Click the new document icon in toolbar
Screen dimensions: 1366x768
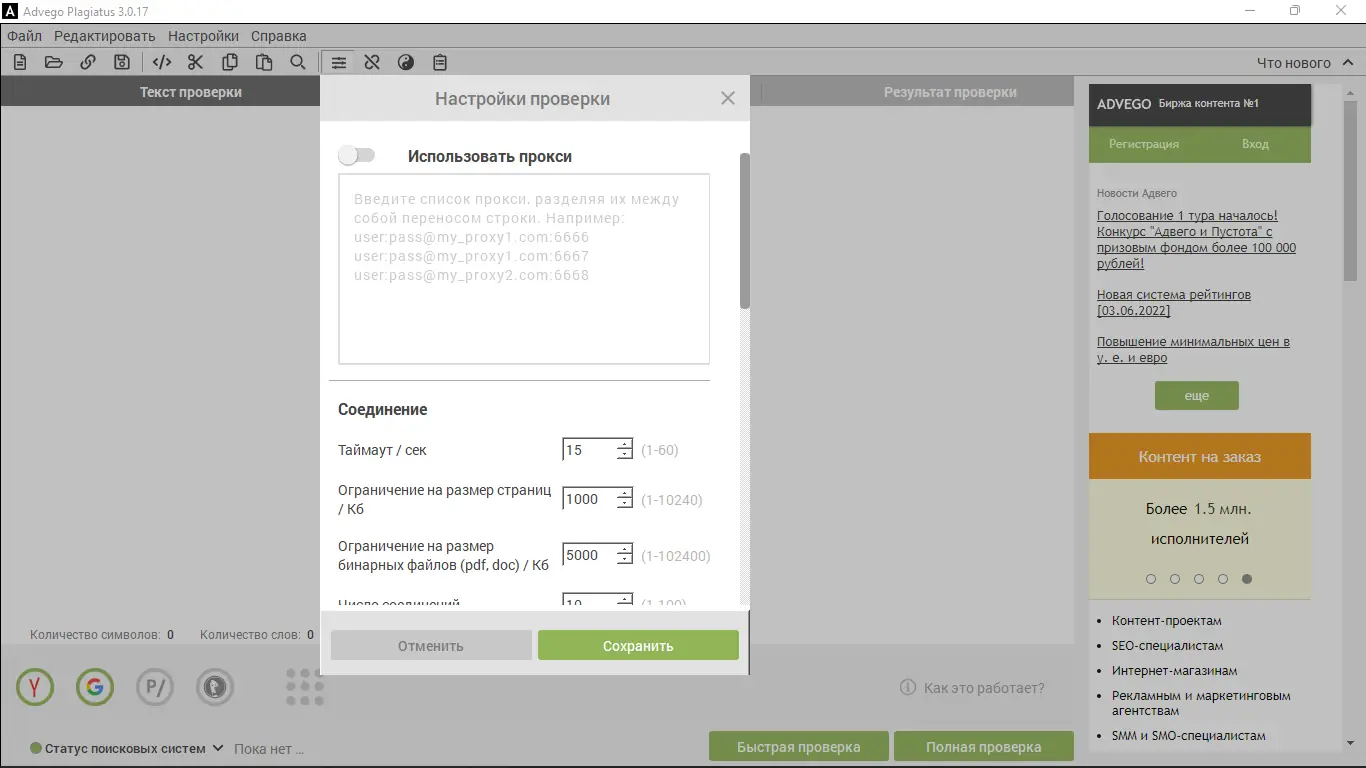20,62
